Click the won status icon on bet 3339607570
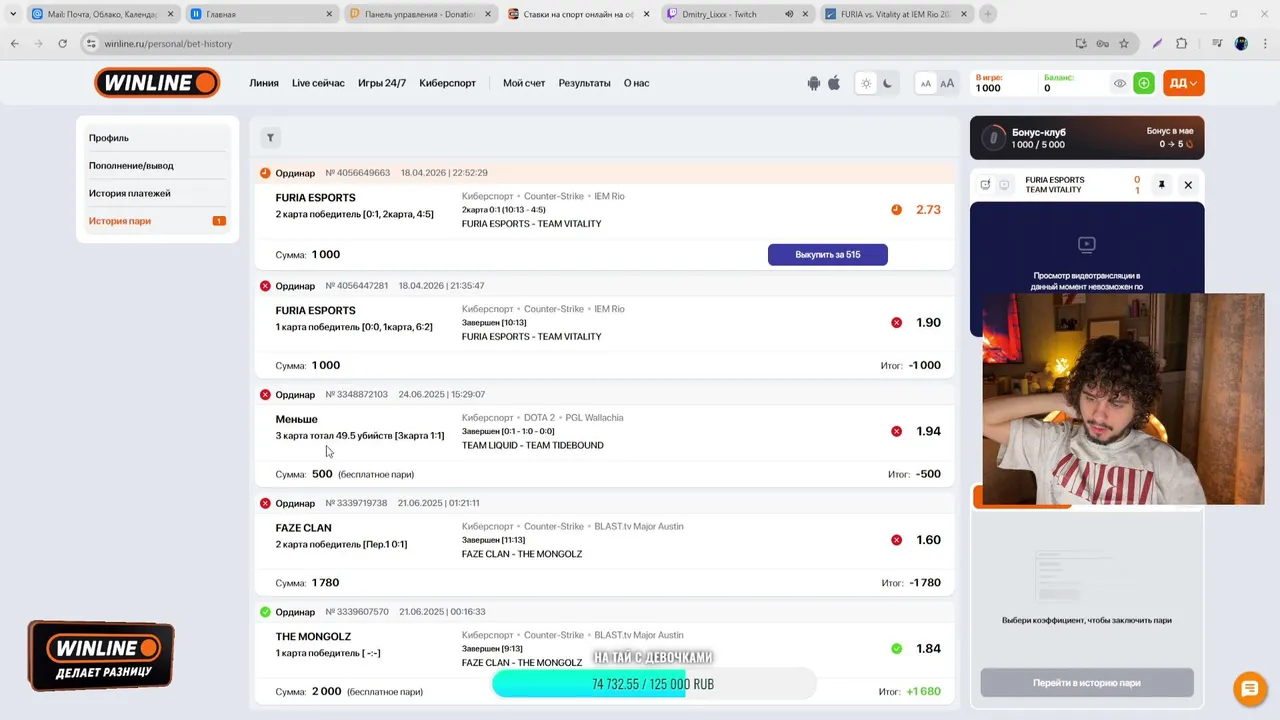This screenshot has width=1280, height=720. (x=265, y=612)
